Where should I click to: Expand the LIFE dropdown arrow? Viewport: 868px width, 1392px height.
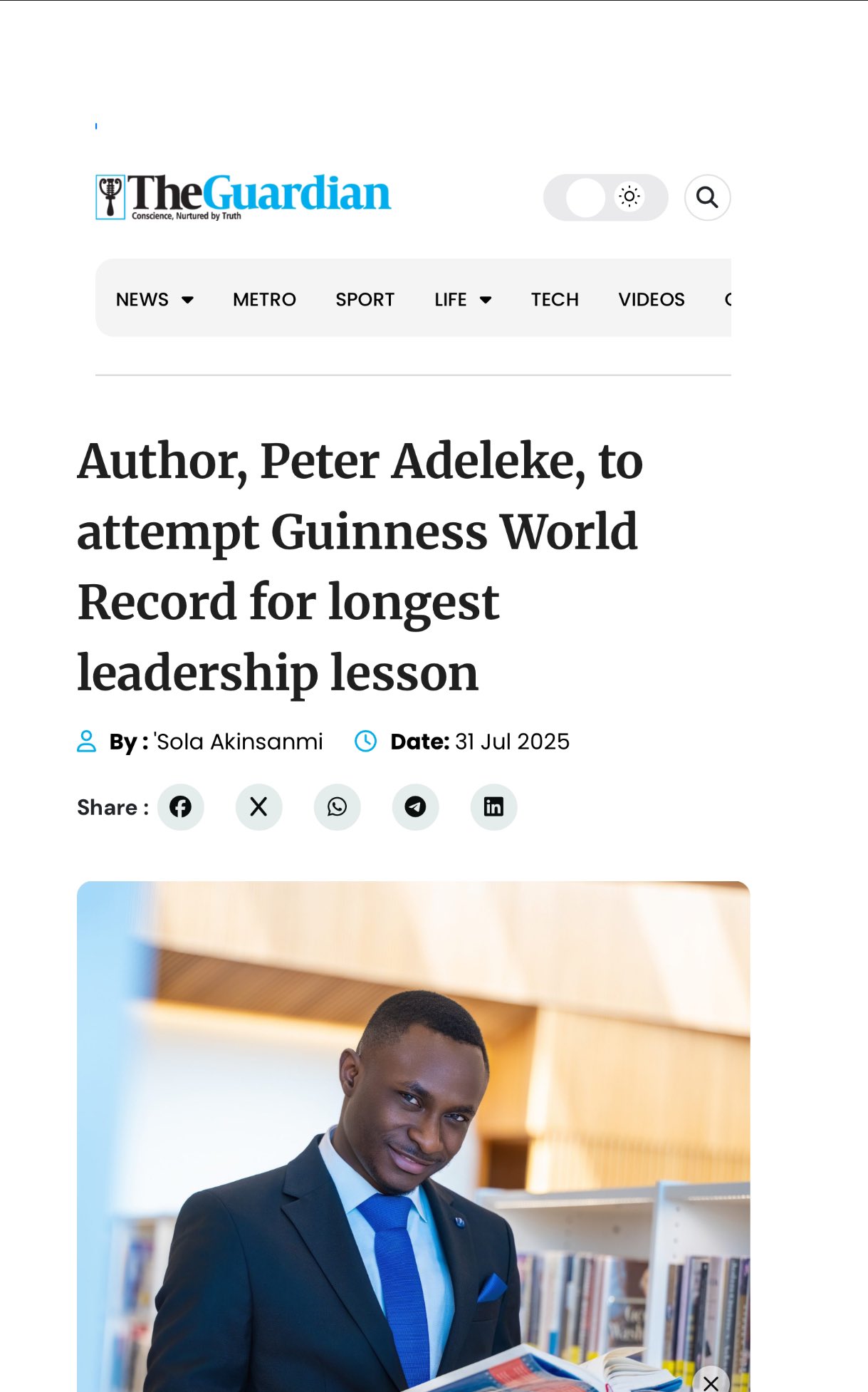pos(486,300)
